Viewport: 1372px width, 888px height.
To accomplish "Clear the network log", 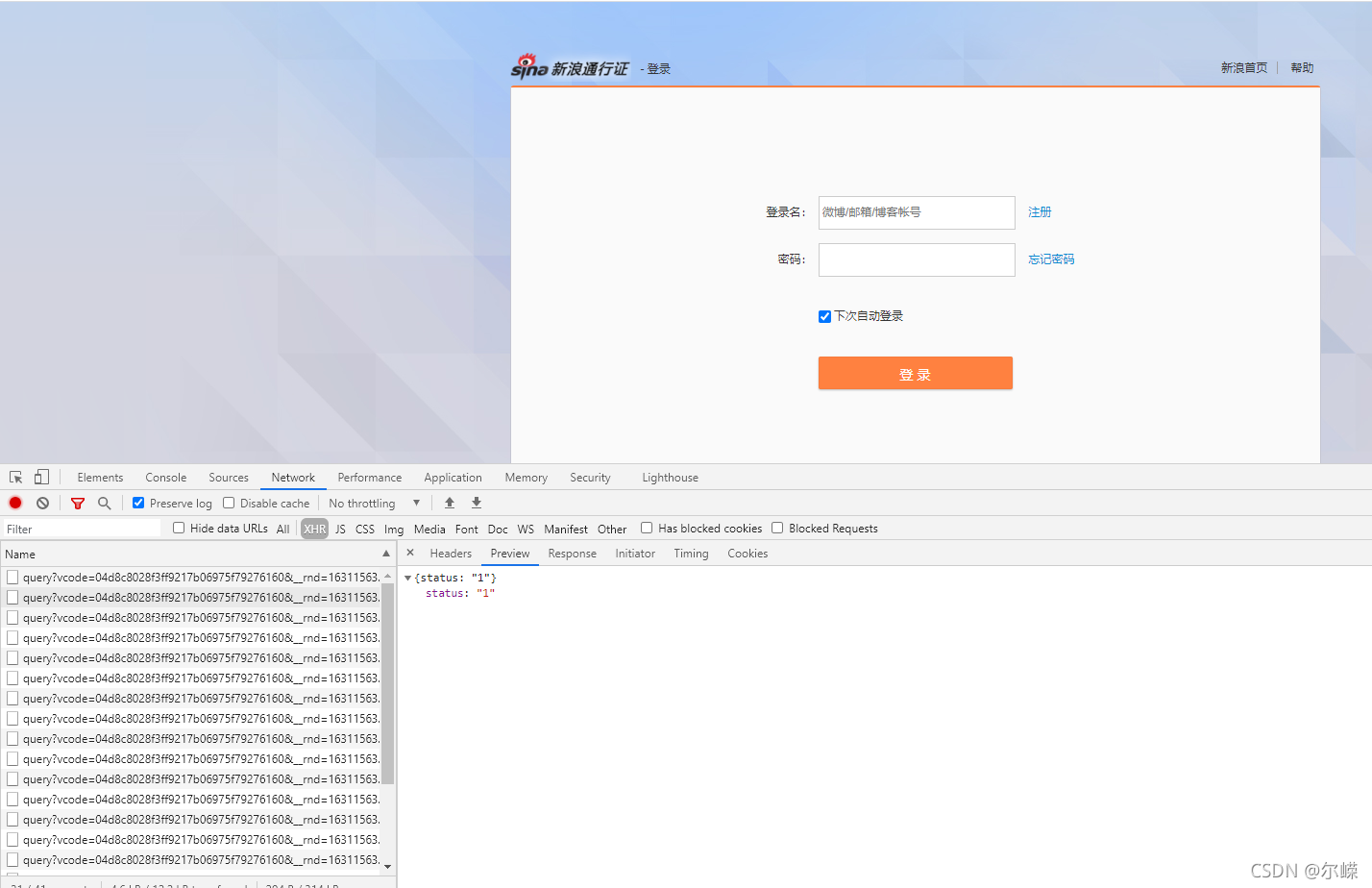I will [42, 503].
